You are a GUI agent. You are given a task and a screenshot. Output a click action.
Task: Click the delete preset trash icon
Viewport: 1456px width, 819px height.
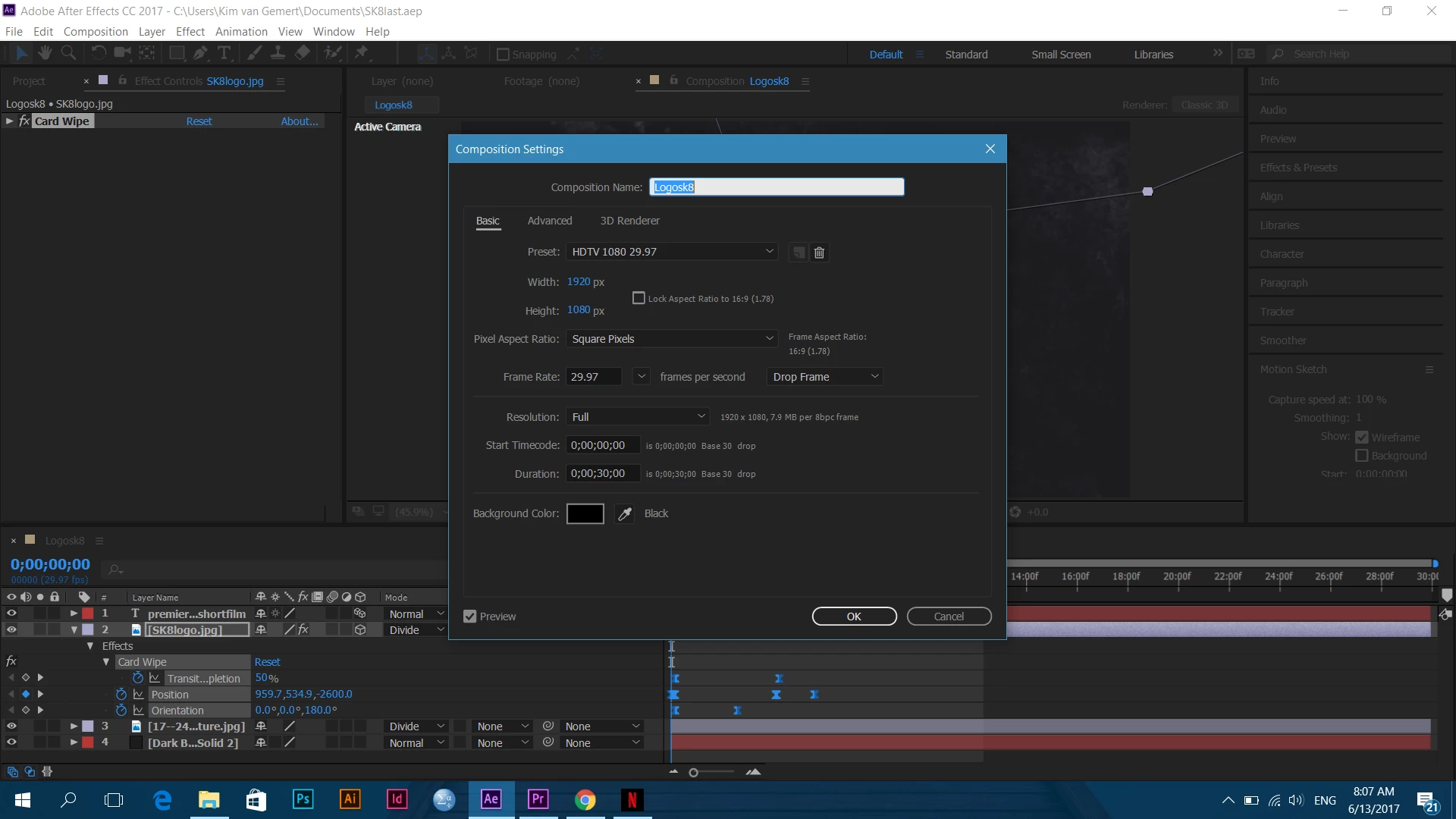coord(819,253)
